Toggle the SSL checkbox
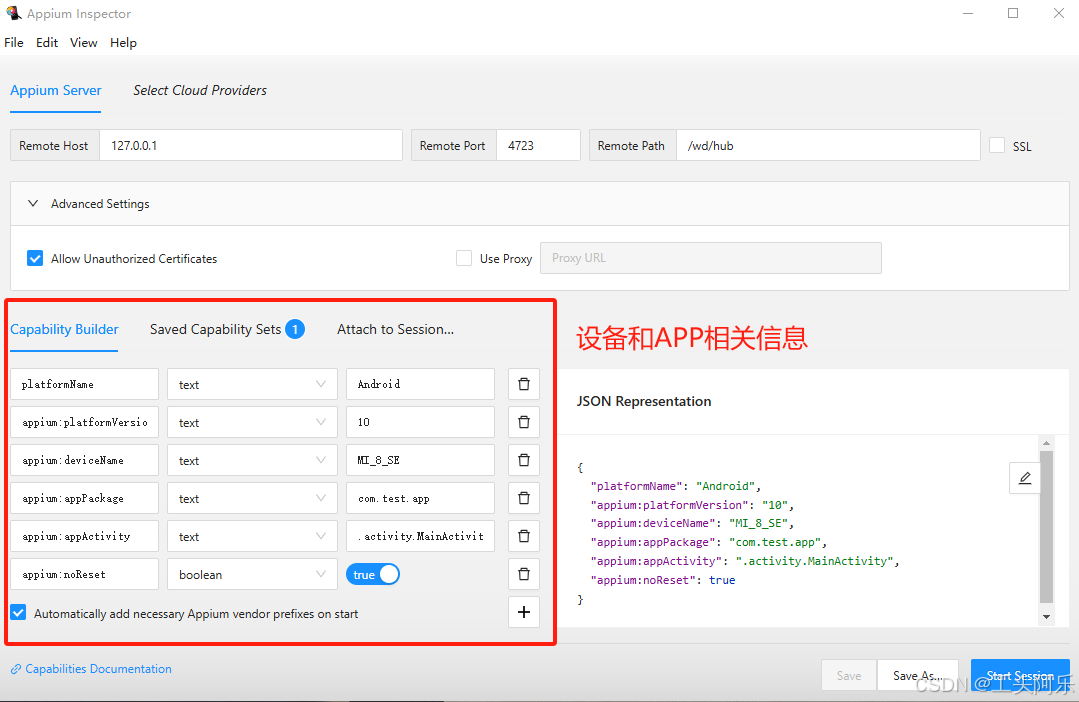 pyautogui.click(x=997, y=145)
